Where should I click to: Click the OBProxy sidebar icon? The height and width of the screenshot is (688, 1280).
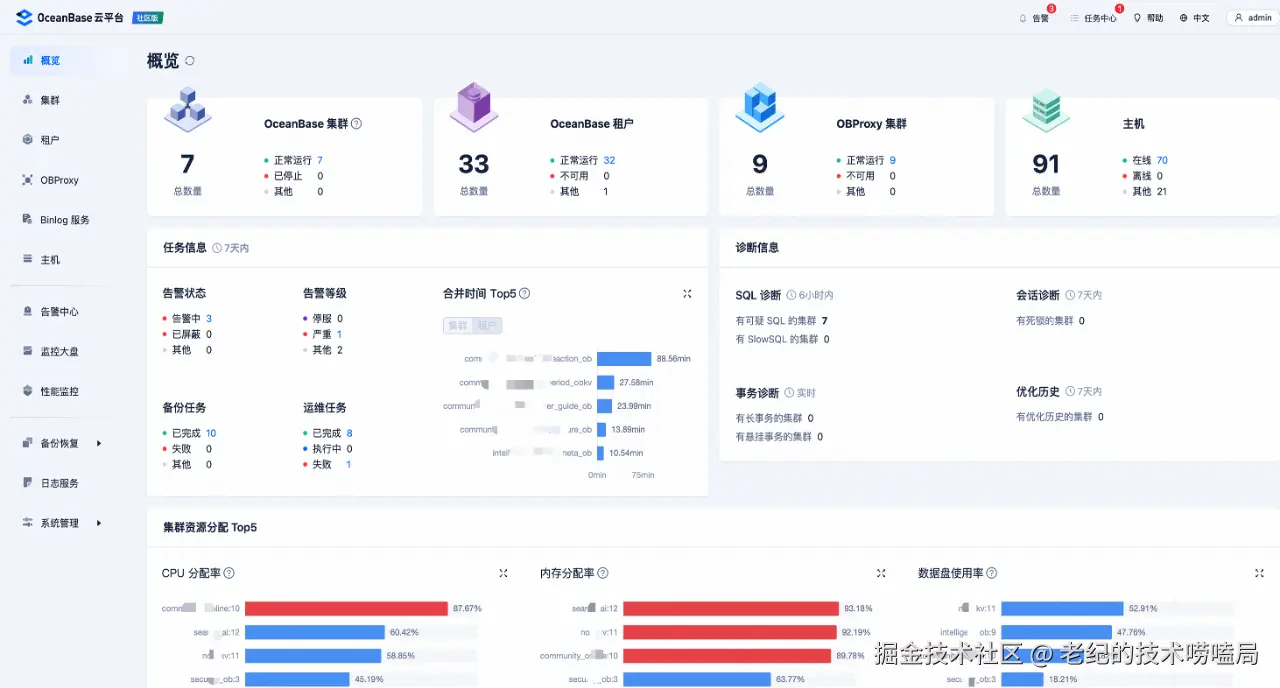click(x=28, y=180)
